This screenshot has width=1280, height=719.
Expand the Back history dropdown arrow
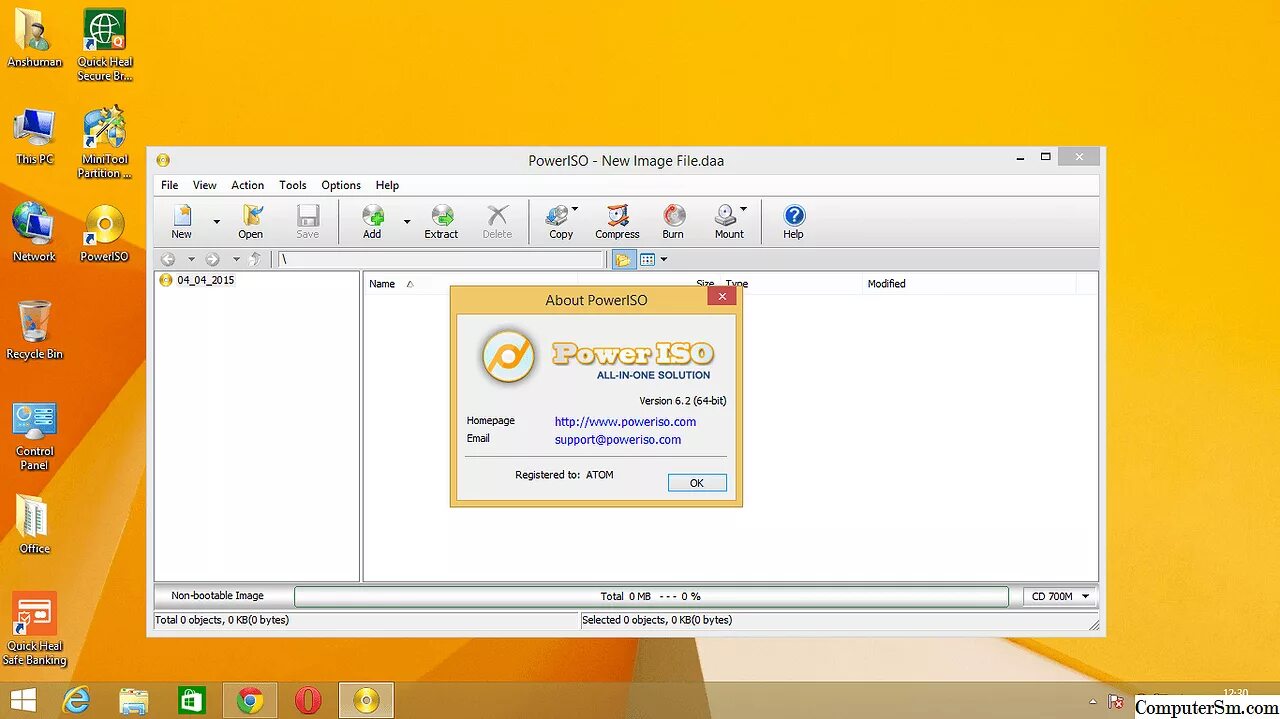point(191,260)
